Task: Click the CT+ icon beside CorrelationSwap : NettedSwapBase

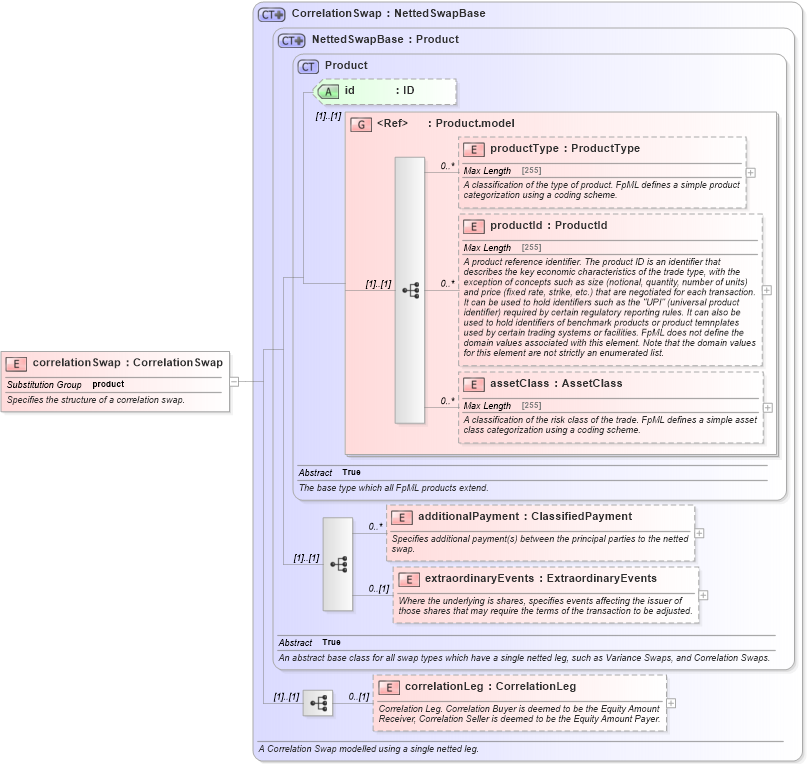Action: click(x=271, y=14)
